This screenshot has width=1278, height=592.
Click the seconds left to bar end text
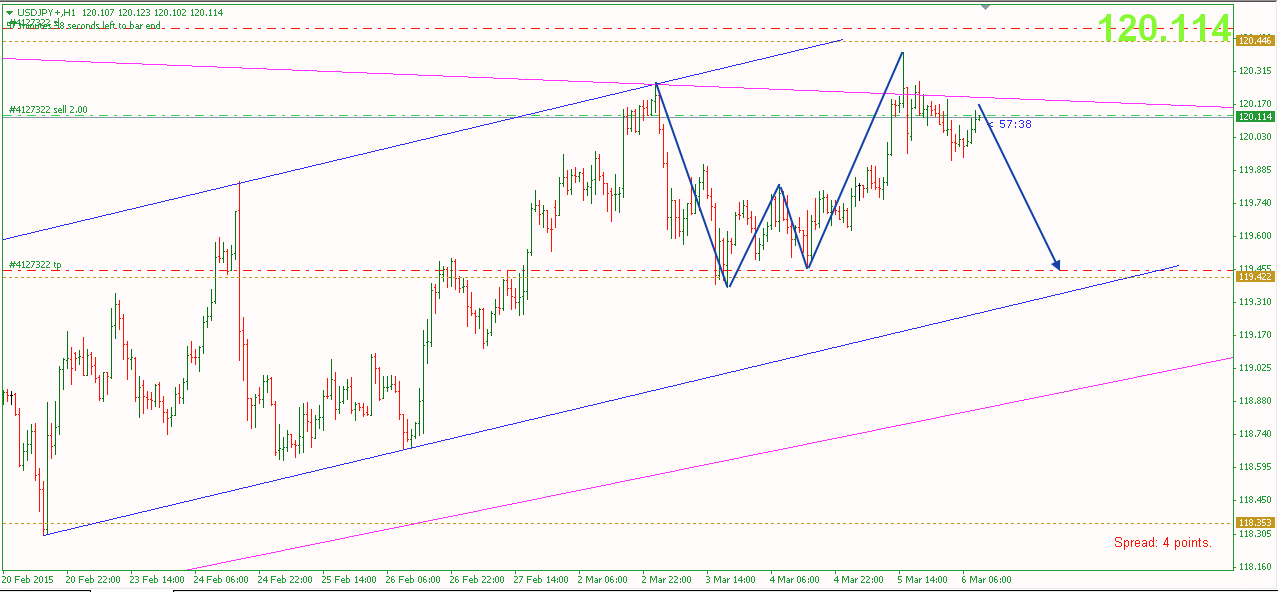click(x=100, y=25)
